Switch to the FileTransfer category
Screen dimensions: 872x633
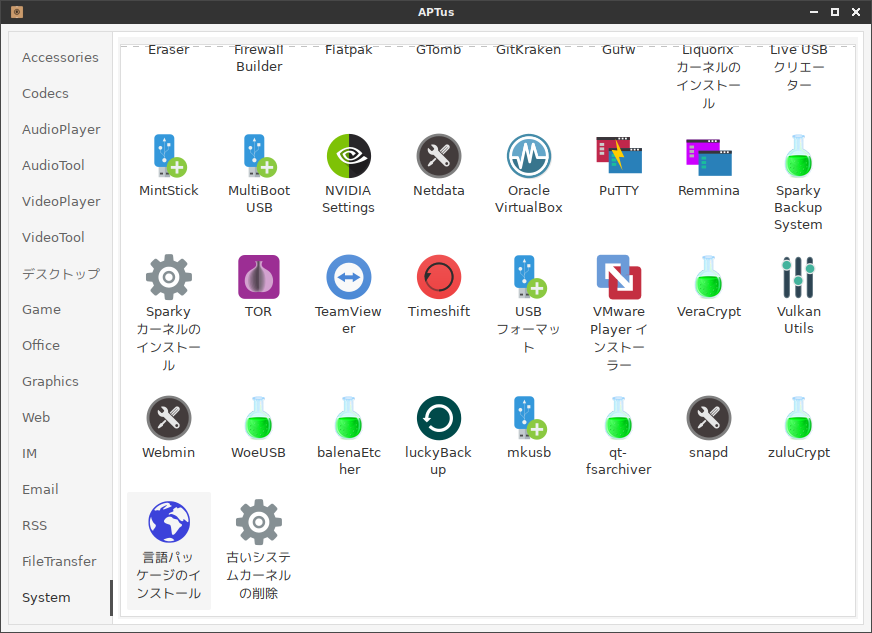pos(59,561)
